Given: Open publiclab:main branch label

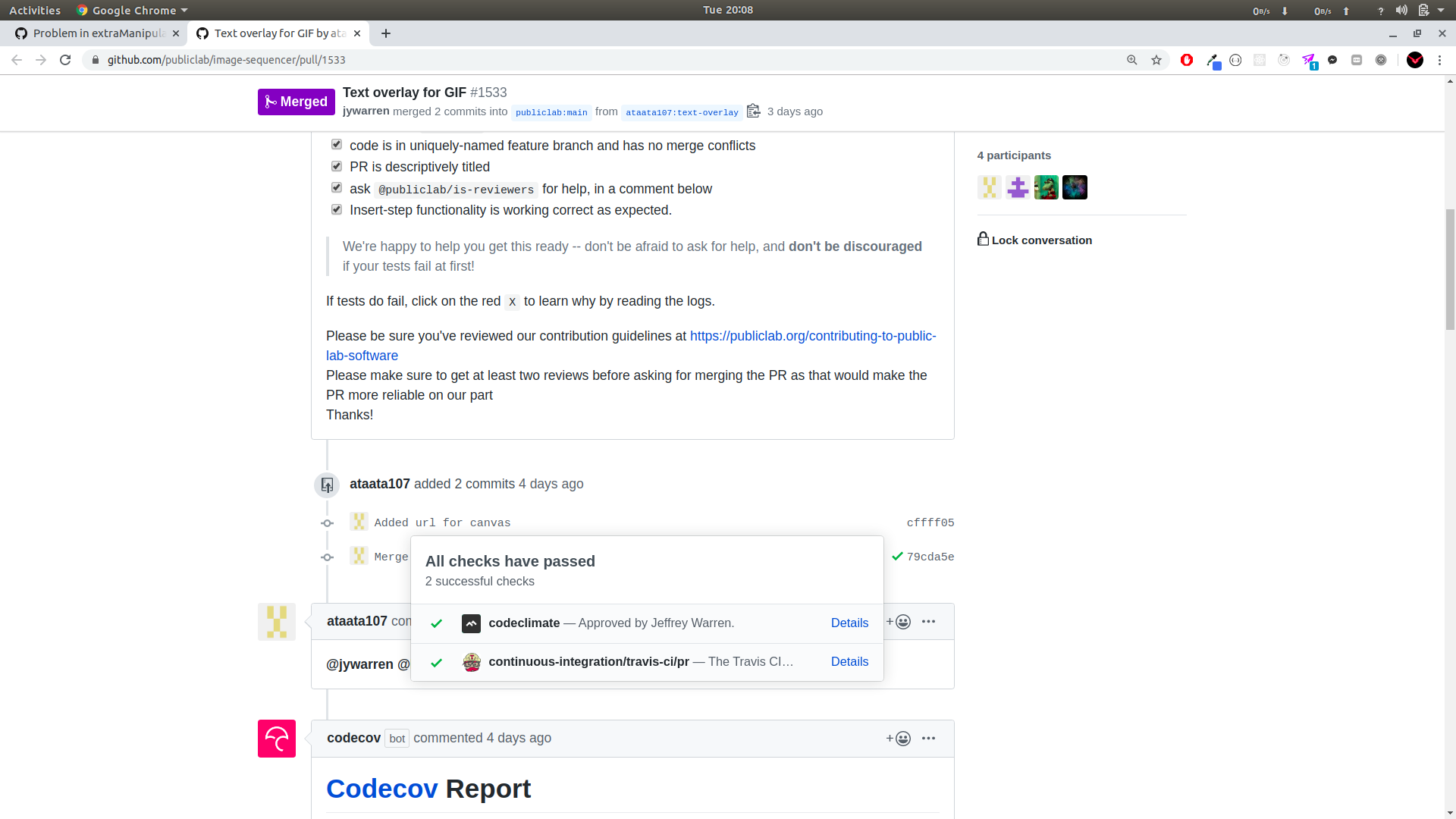Looking at the screenshot, I should click(551, 112).
